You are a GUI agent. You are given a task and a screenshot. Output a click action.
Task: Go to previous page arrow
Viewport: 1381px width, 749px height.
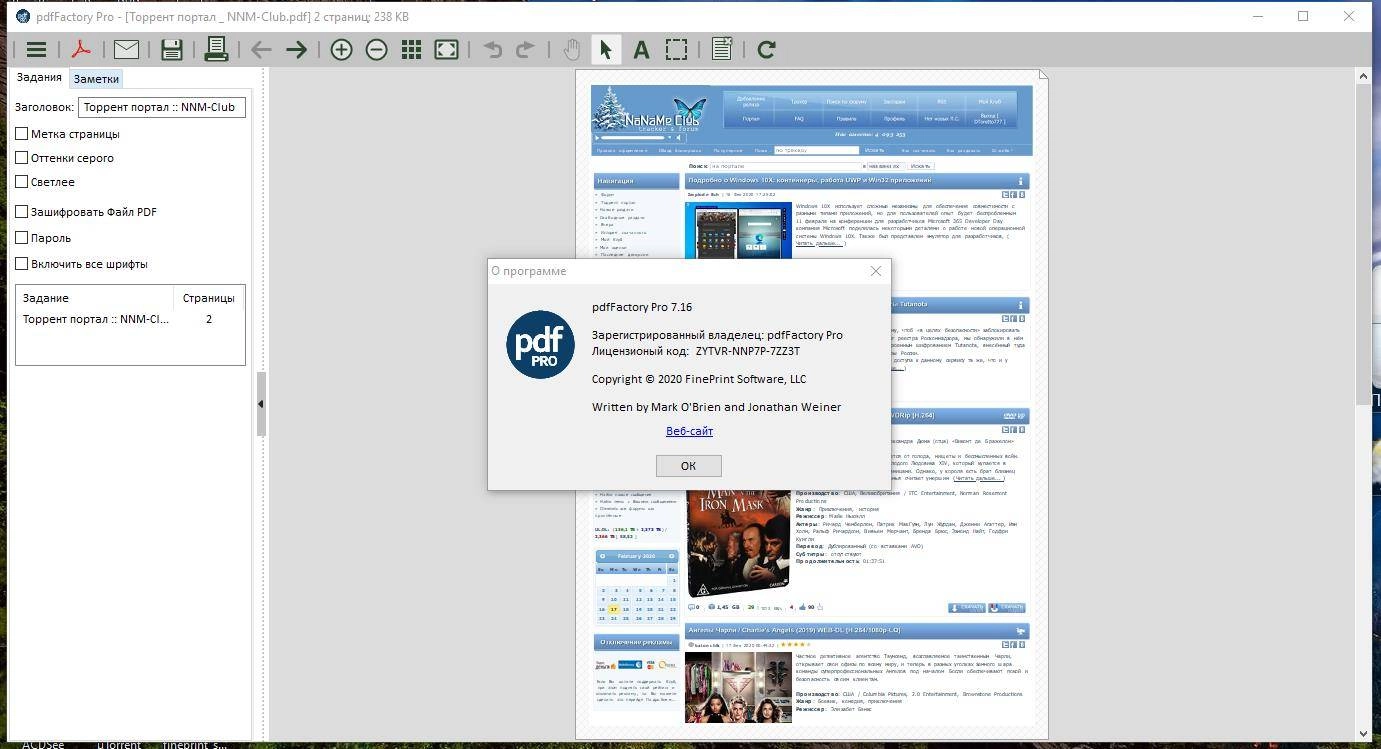261,49
